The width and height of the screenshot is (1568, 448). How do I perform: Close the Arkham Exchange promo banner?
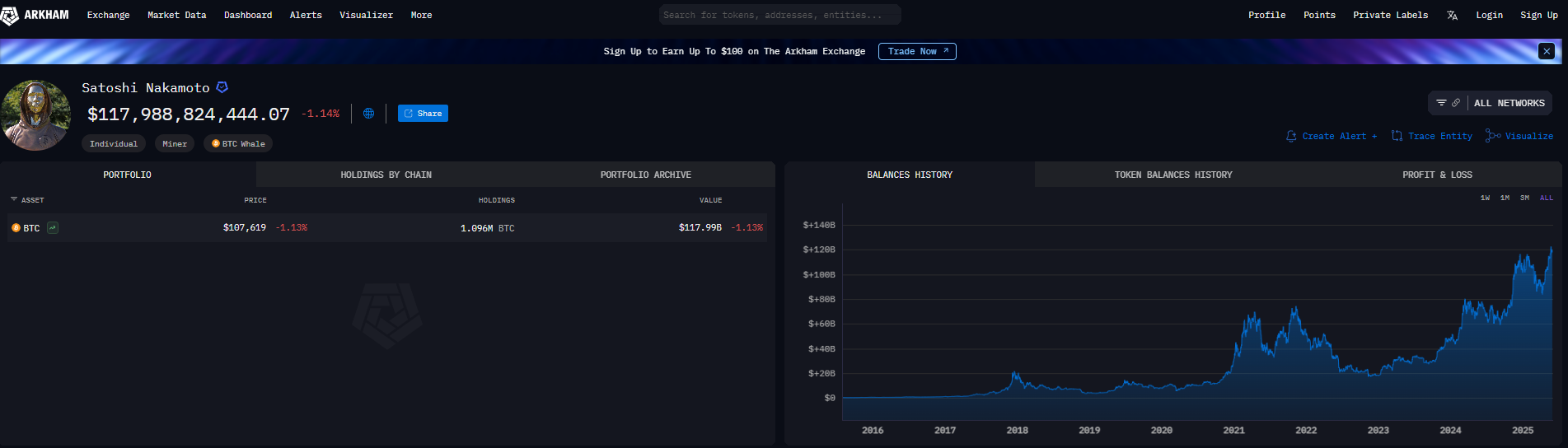click(1547, 51)
